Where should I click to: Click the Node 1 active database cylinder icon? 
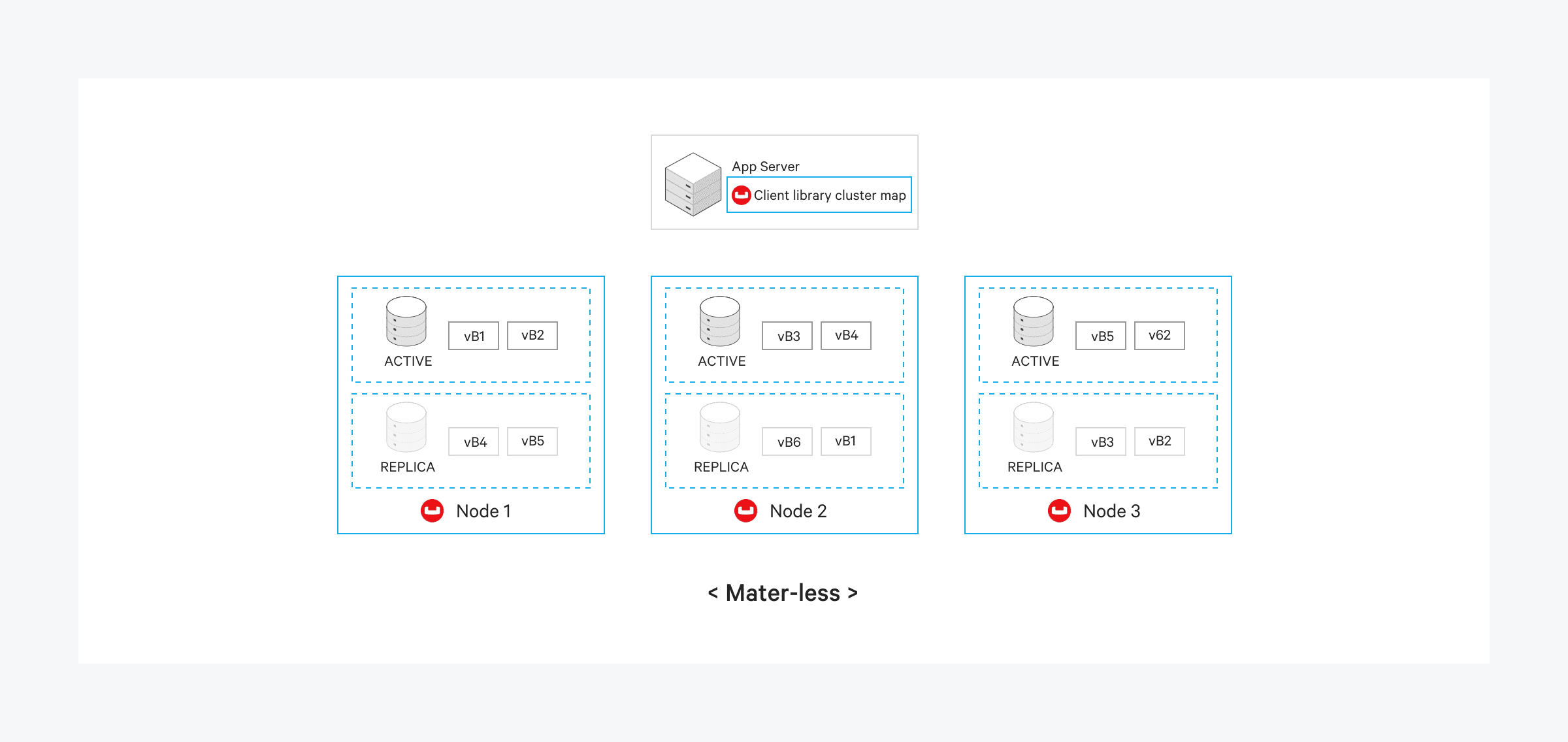click(x=406, y=321)
